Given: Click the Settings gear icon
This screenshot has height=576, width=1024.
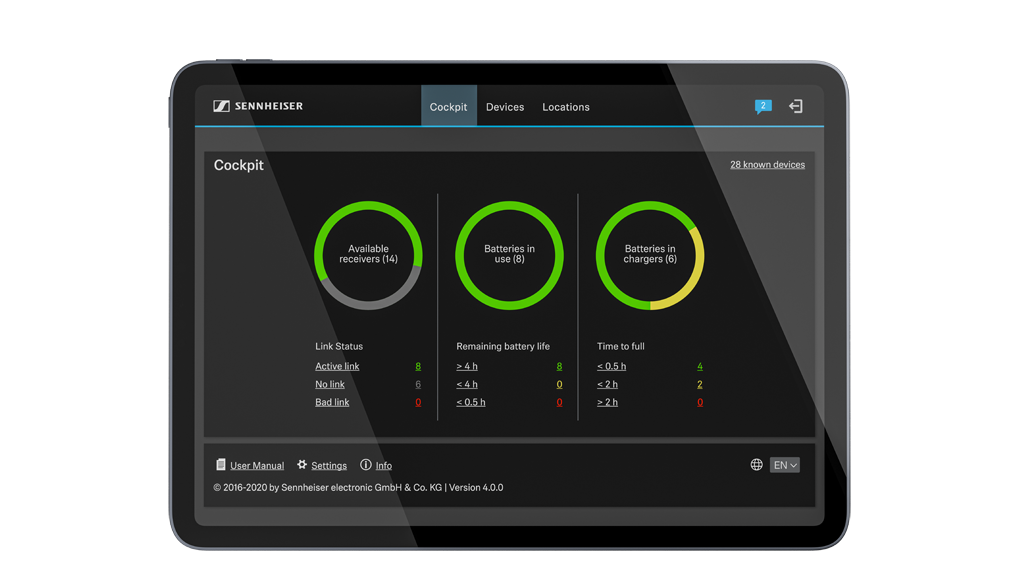Looking at the screenshot, I should 302,465.
